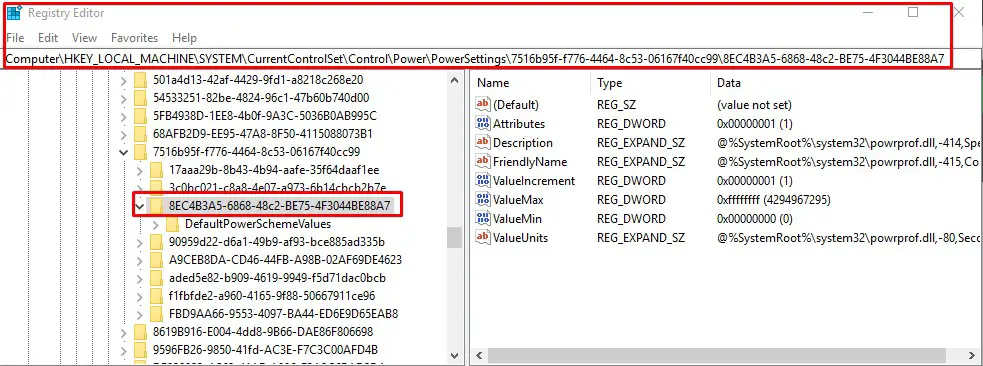Expand the 501a4d13-42af-4429-9fd1-a8218c268e20 key
The image size is (983, 366).
coord(124,80)
